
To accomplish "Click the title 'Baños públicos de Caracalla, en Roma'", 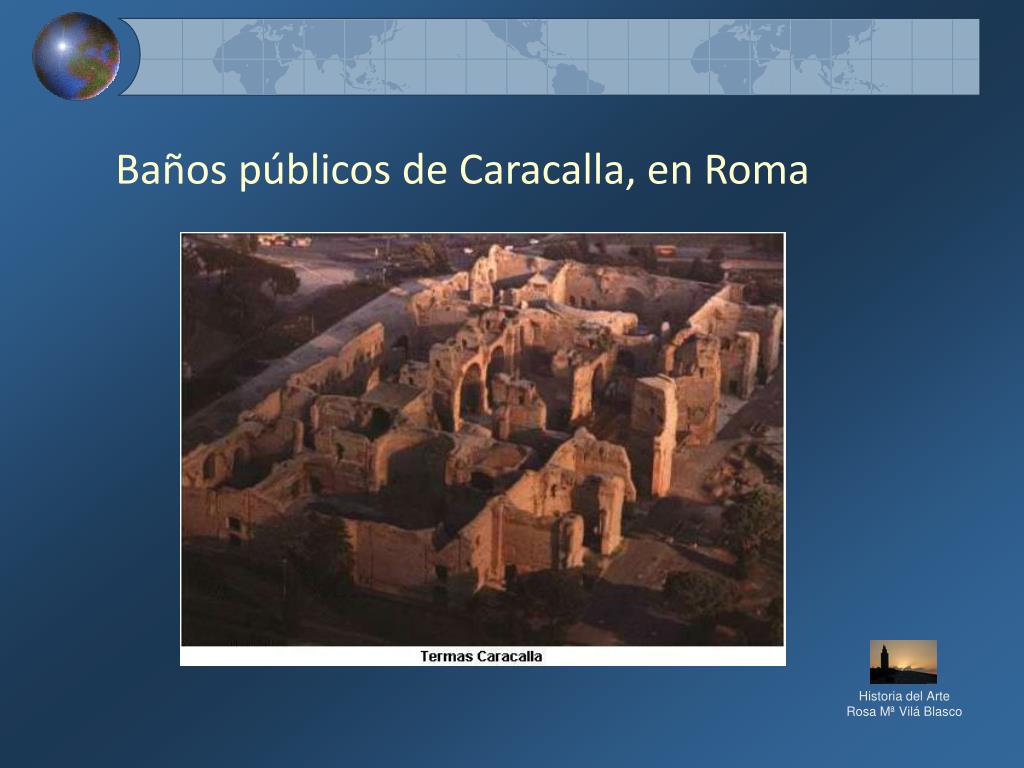I will point(462,170).
